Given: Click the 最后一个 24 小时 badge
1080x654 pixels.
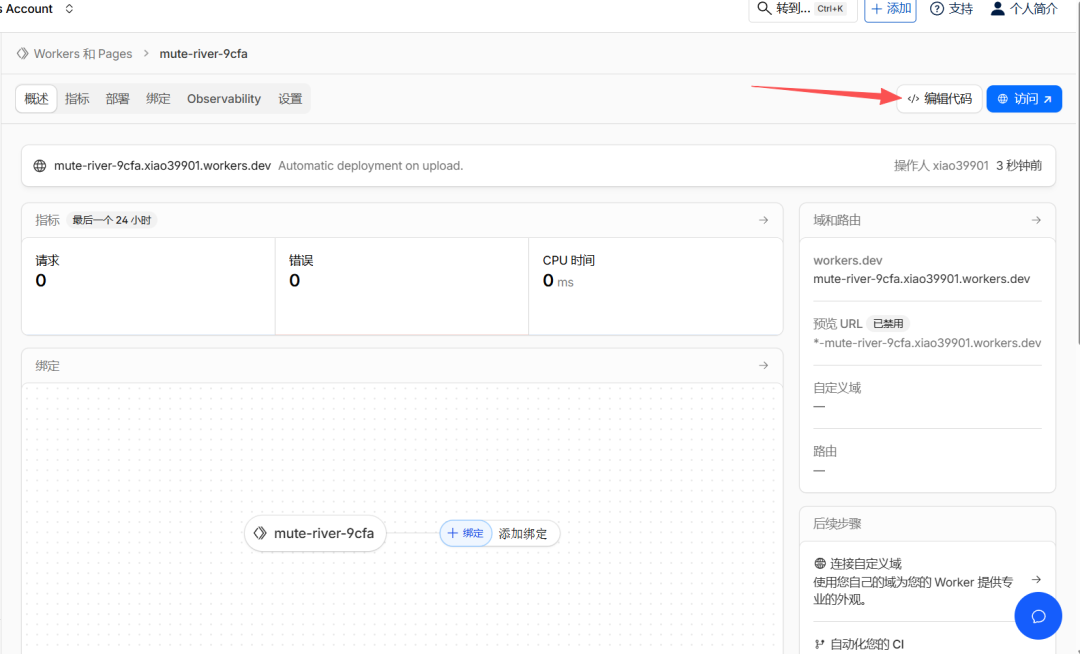Looking at the screenshot, I should click(112, 220).
